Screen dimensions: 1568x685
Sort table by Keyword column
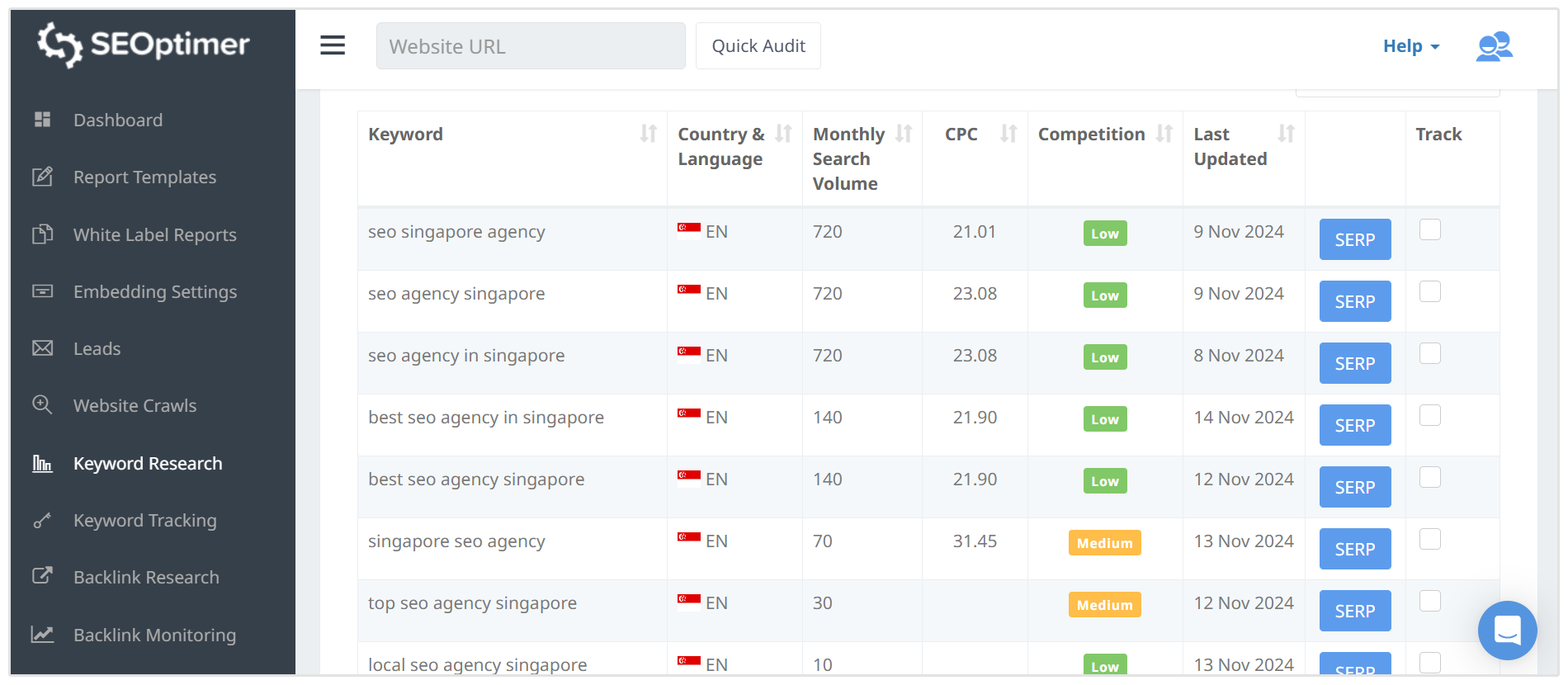[x=649, y=134]
